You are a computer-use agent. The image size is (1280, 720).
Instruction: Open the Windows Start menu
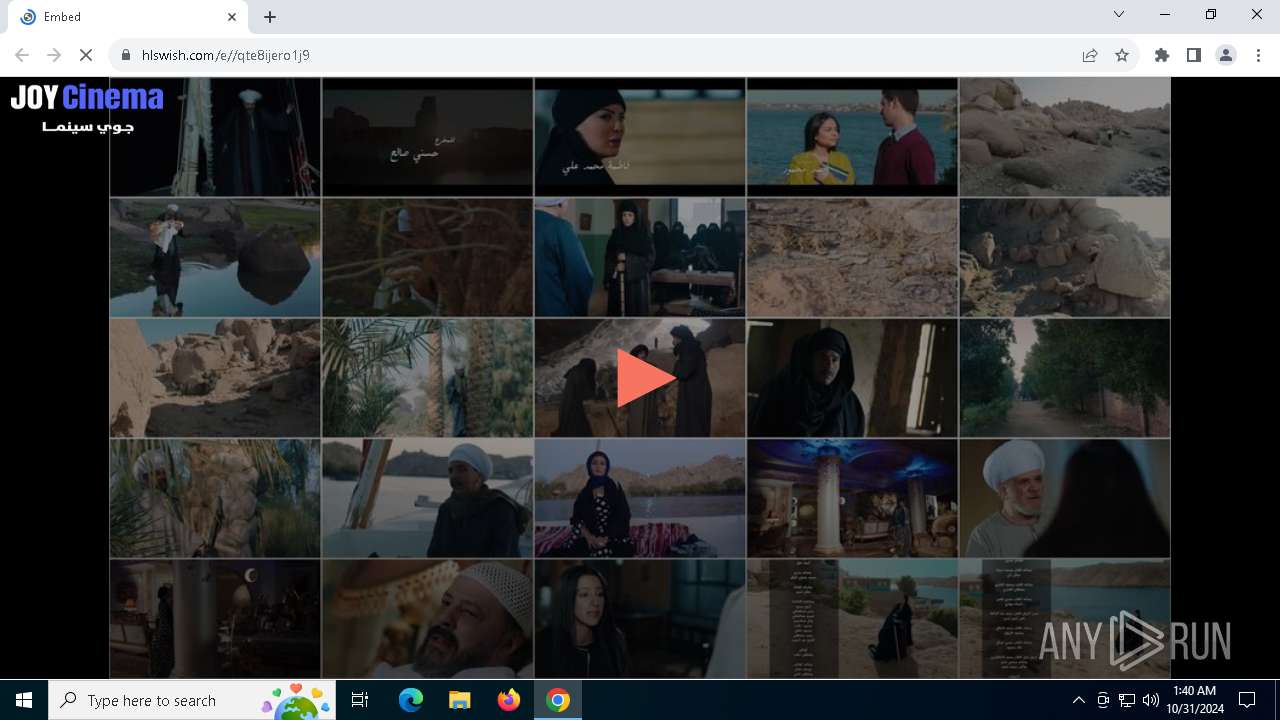coord(24,700)
